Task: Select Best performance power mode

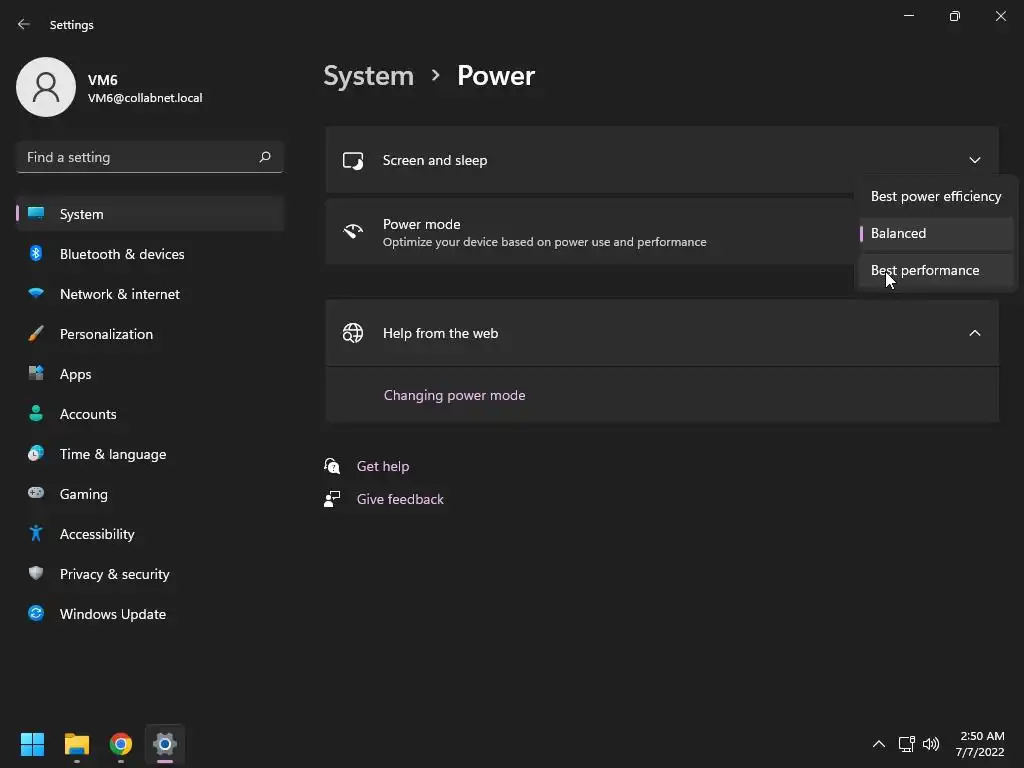Action: [x=936, y=270]
